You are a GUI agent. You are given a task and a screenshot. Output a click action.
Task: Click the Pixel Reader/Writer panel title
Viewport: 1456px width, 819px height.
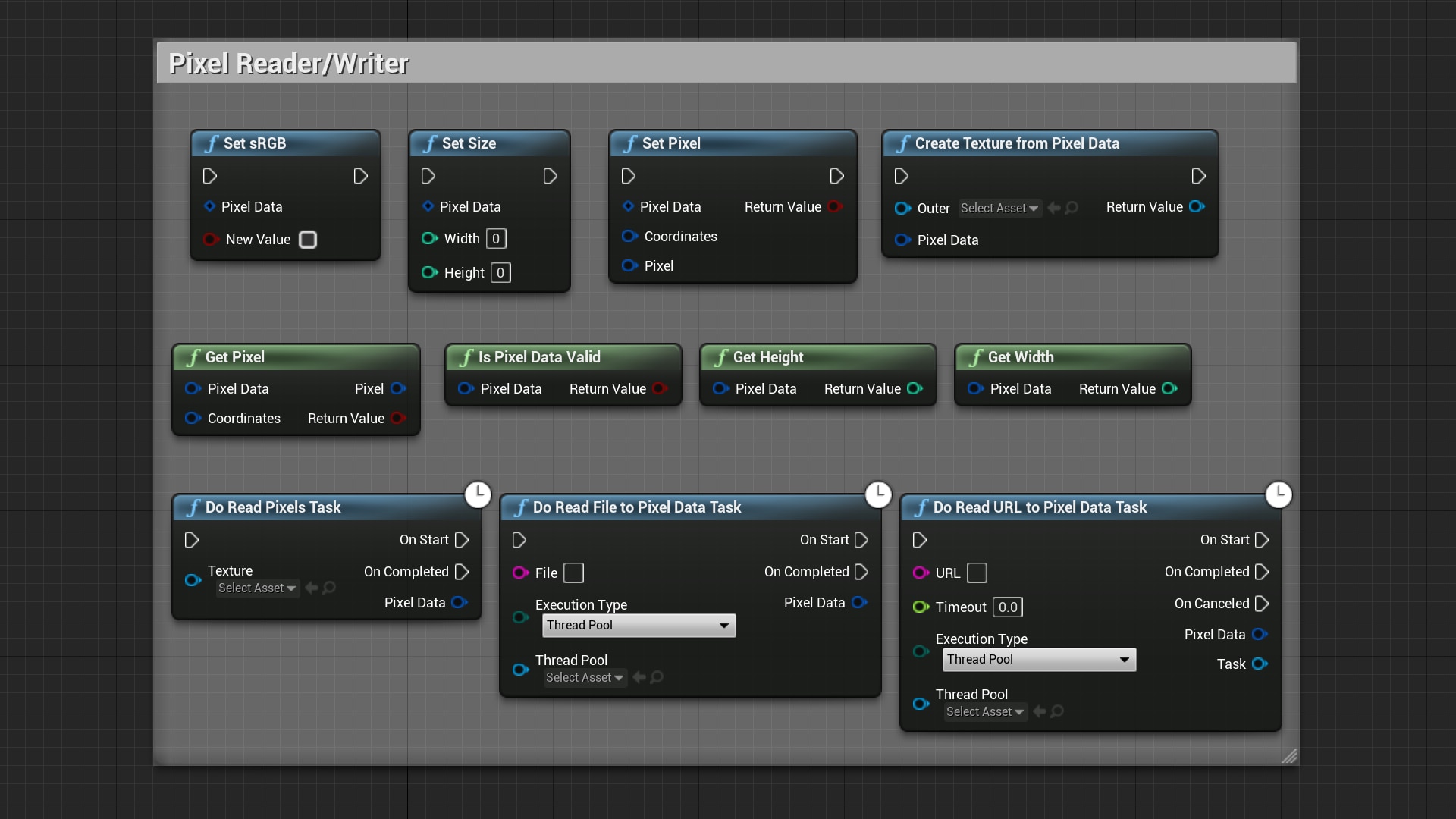[x=293, y=63]
